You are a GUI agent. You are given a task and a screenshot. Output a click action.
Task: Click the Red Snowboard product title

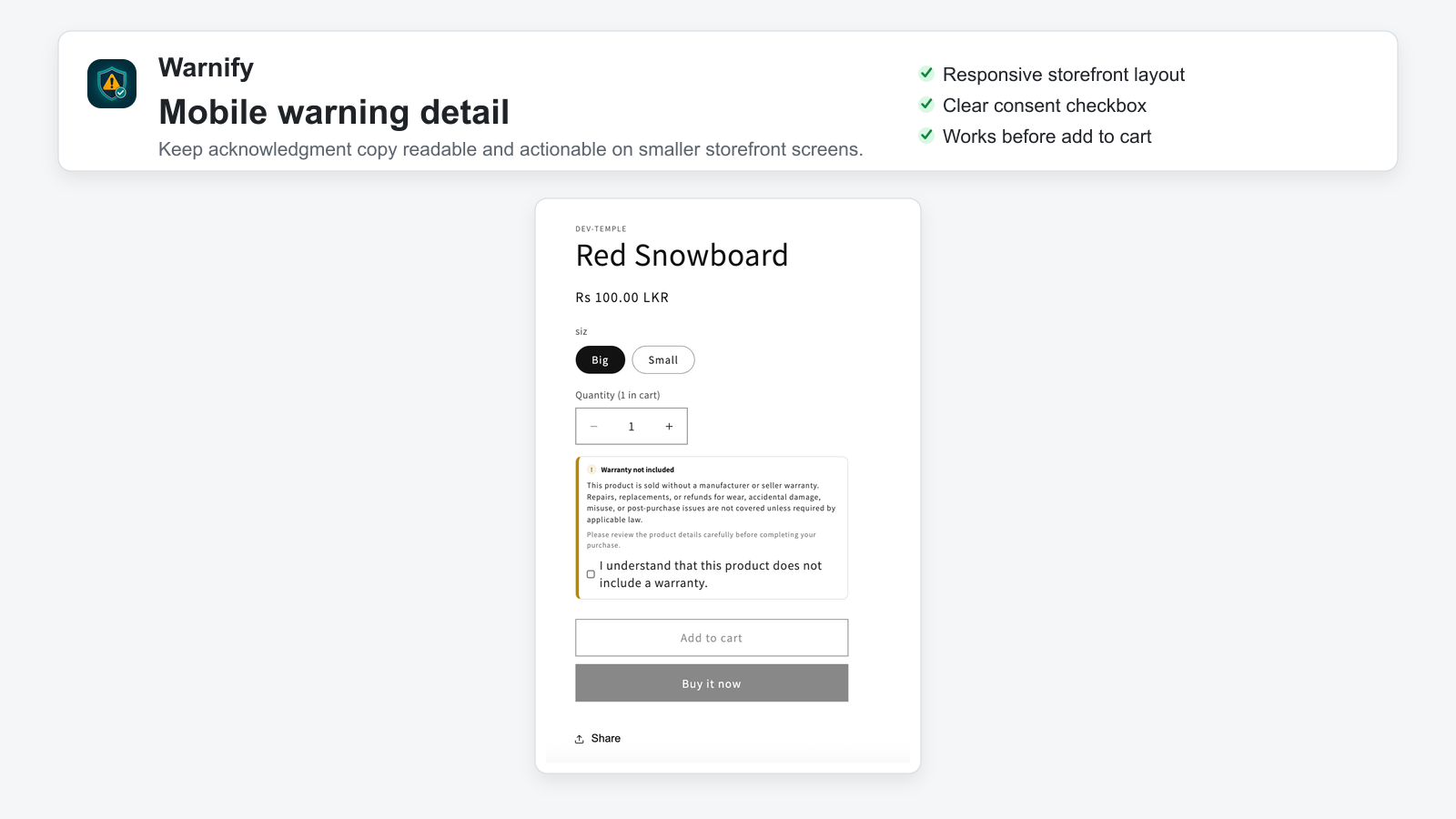[682, 256]
